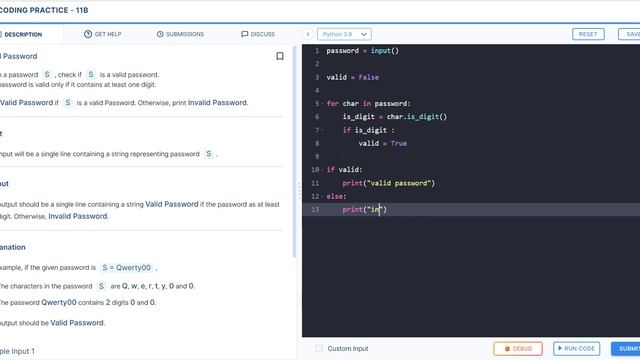
Task: Select the 'S = Qwerty00' example text
Action: click(x=126, y=268)
